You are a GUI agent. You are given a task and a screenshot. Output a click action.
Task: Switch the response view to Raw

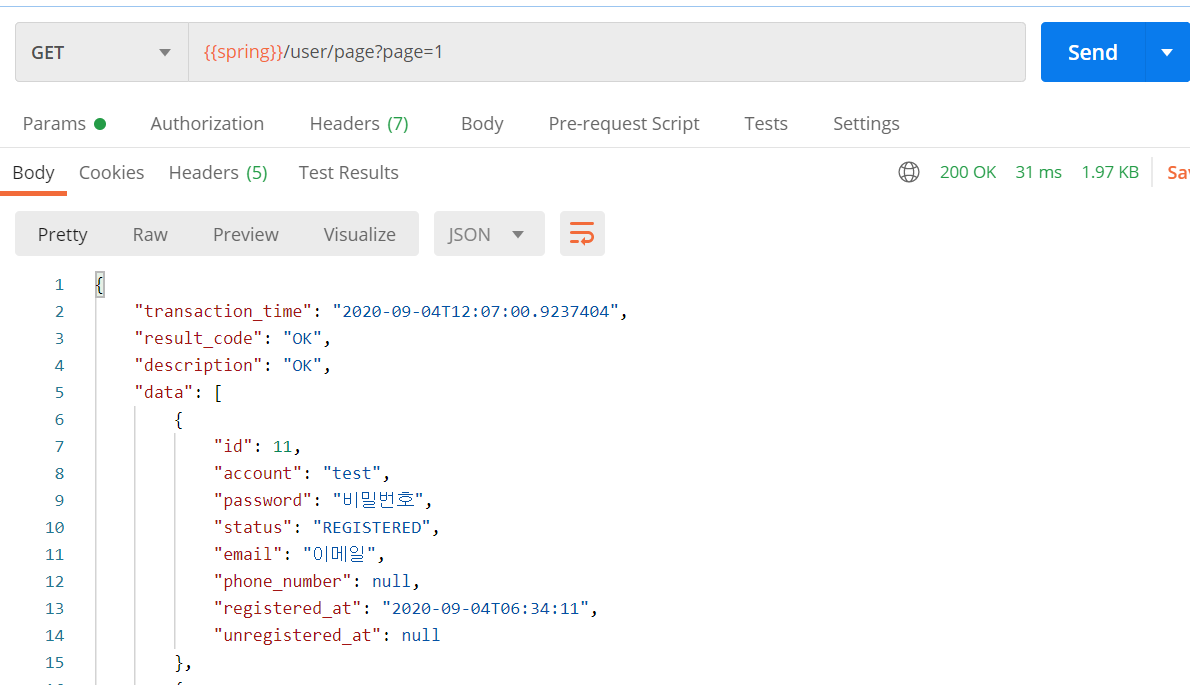tap(150, 234)
